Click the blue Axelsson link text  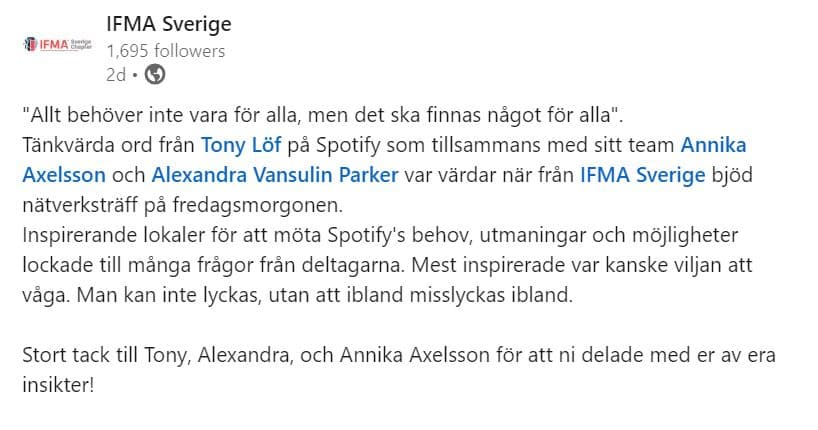(64, 175)
